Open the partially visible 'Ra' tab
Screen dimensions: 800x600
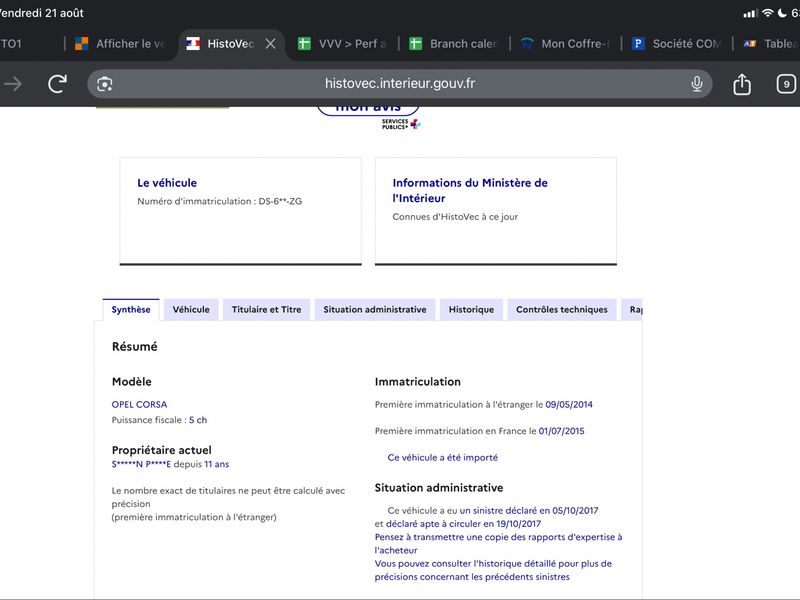point(632,310)
